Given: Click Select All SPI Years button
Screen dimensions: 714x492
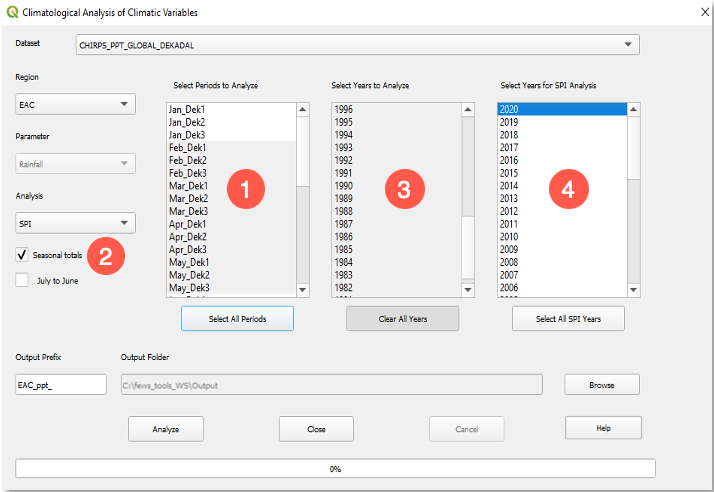Looking at the screenshot, I should [568, 318].
